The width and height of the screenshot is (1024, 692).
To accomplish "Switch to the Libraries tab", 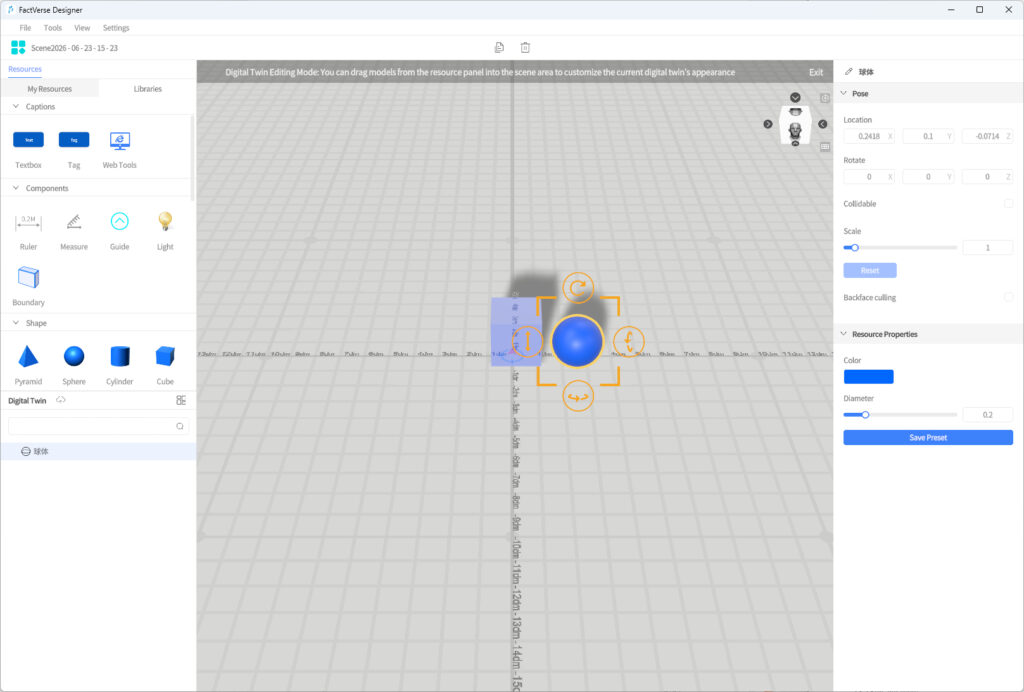I will click(148, 89).
